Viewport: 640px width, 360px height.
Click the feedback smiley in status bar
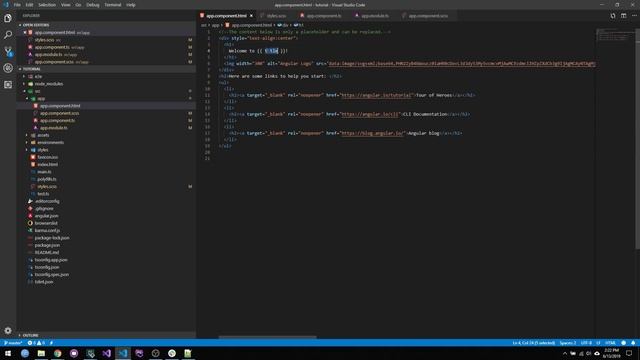click(623, 343)
